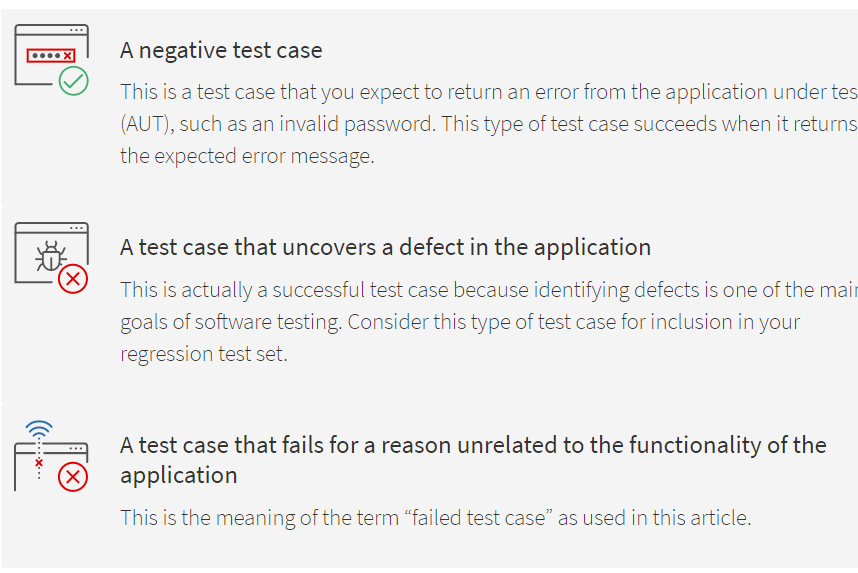Select heading about uncovering a defect

pyautogui.click(x=386, y=247)
